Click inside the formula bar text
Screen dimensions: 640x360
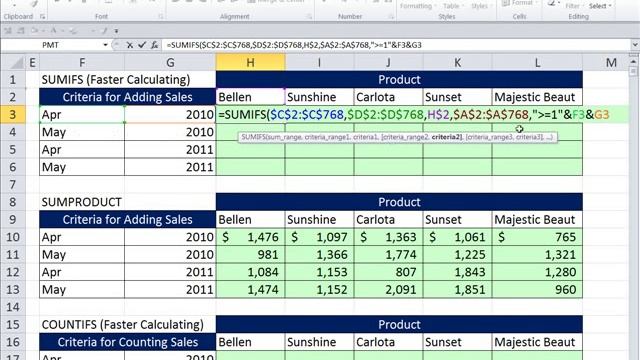294,45
